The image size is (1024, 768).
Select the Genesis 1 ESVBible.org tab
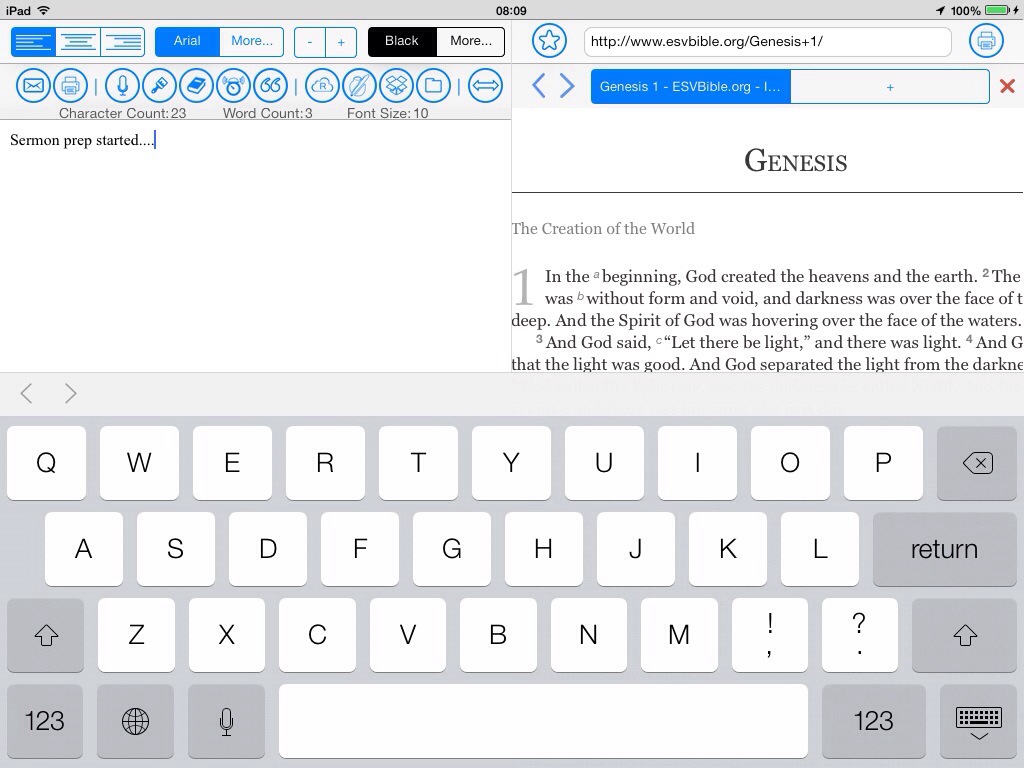tap(690, 87)
